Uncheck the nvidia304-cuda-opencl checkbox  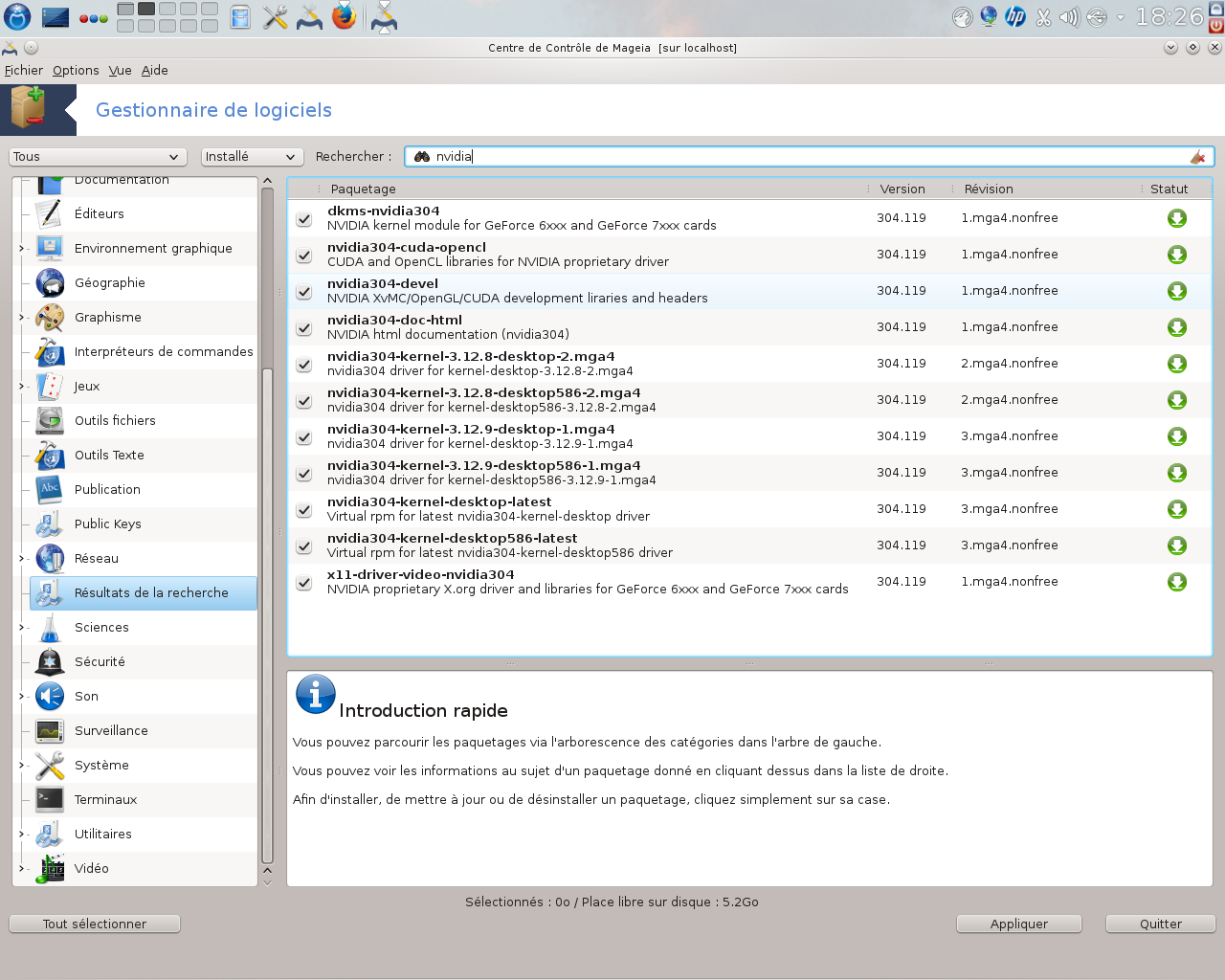[304, 256]
